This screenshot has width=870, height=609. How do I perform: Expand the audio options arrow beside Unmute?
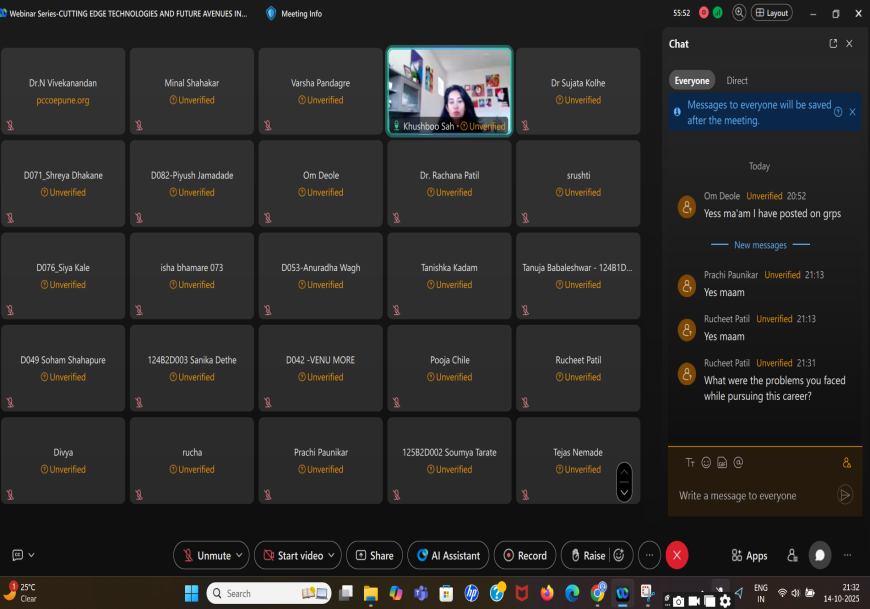[x=241, y=555]
